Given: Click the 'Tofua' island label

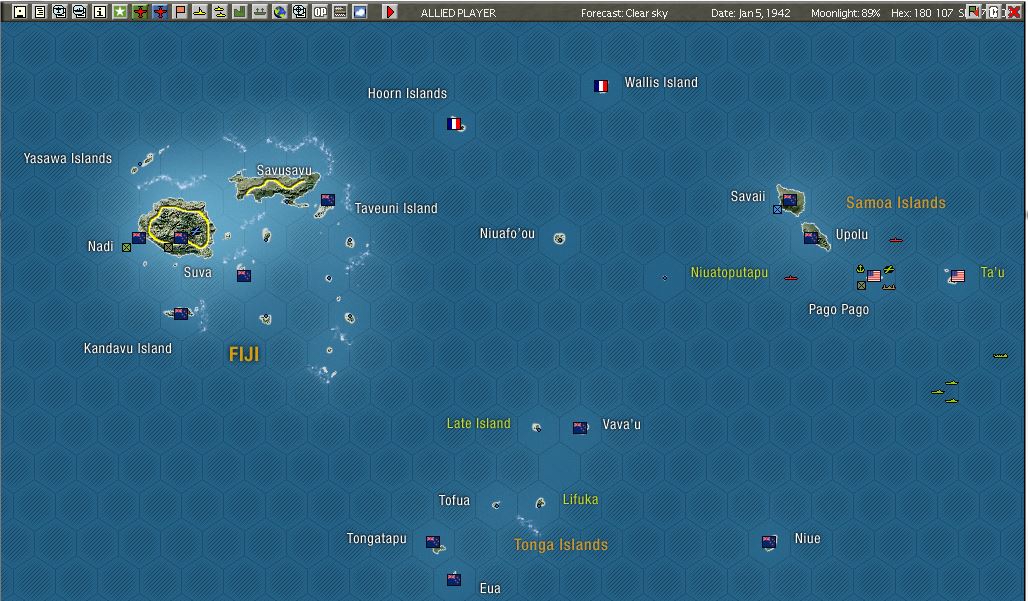Looking at the screenshot, I should [454, 501].
